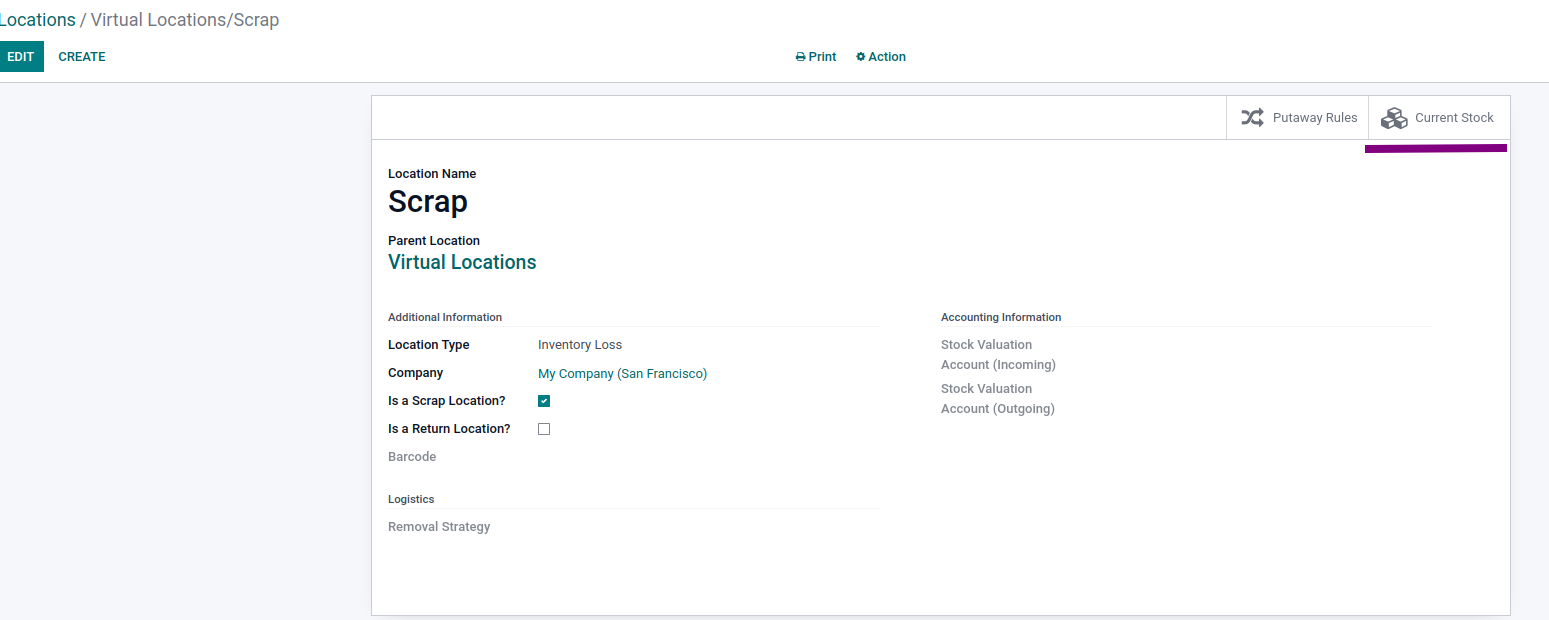1549x620 pixels.
Task: Open My Company (San Francisco) link
Action: pyautogui.click(x=622, y=373)
